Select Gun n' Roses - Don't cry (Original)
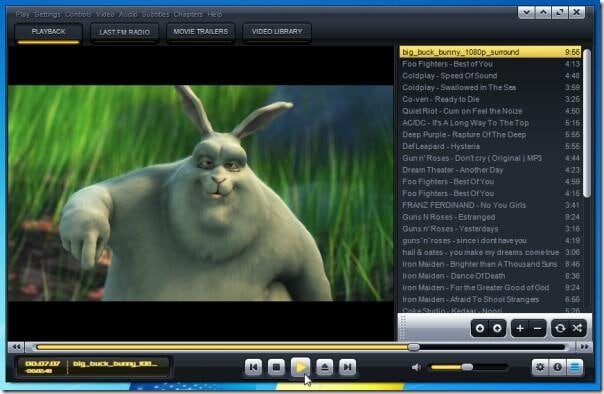The height and width of the screenshot is (394, 604). (x=490, y=158)
